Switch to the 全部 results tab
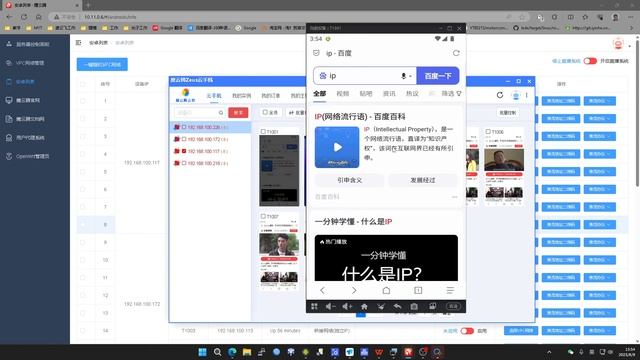640x360 pixels. pyautogui.click(x=320, y=93)
